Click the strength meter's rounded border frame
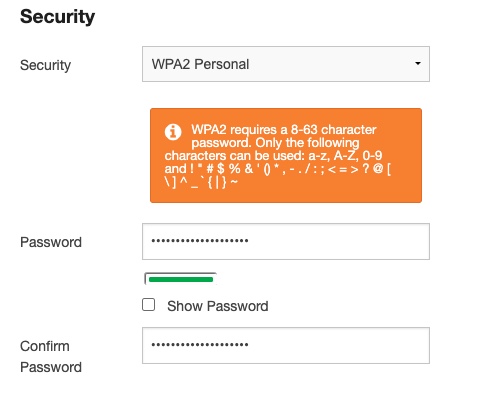This screenshot has height=407, width=493. (x=181, y=279)
